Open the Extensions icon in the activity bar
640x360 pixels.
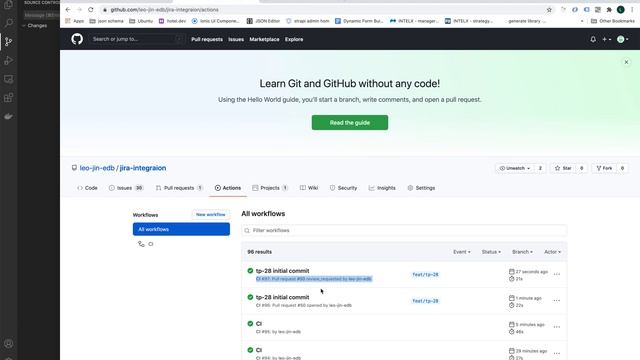9,98
